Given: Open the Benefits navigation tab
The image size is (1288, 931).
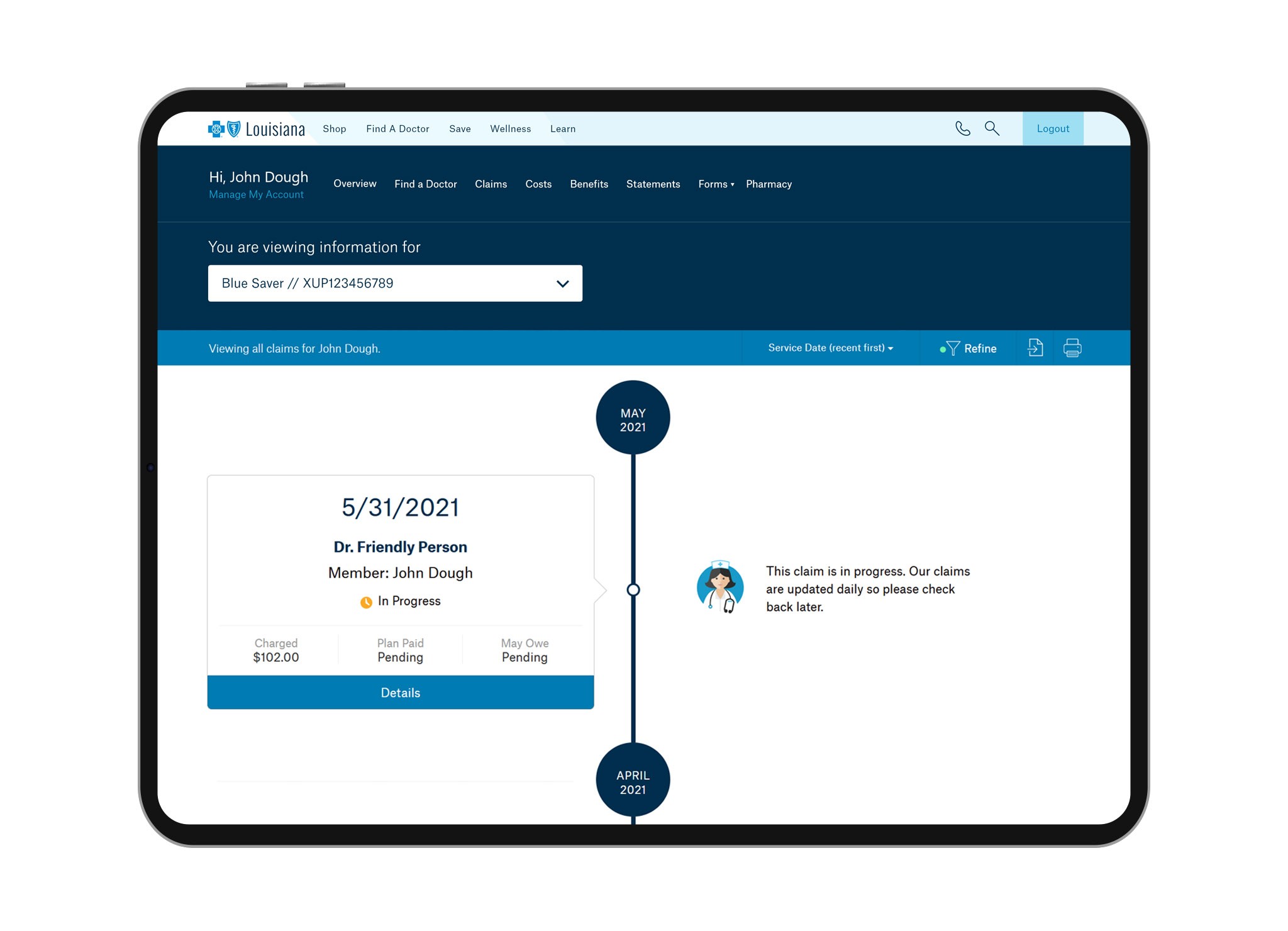Looking at the screenshot, I should (589, 183).
